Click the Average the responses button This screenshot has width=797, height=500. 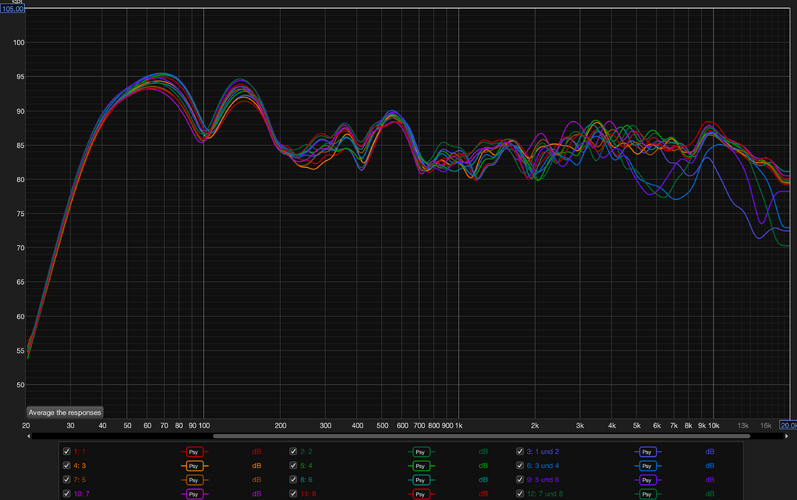[64, 412]
